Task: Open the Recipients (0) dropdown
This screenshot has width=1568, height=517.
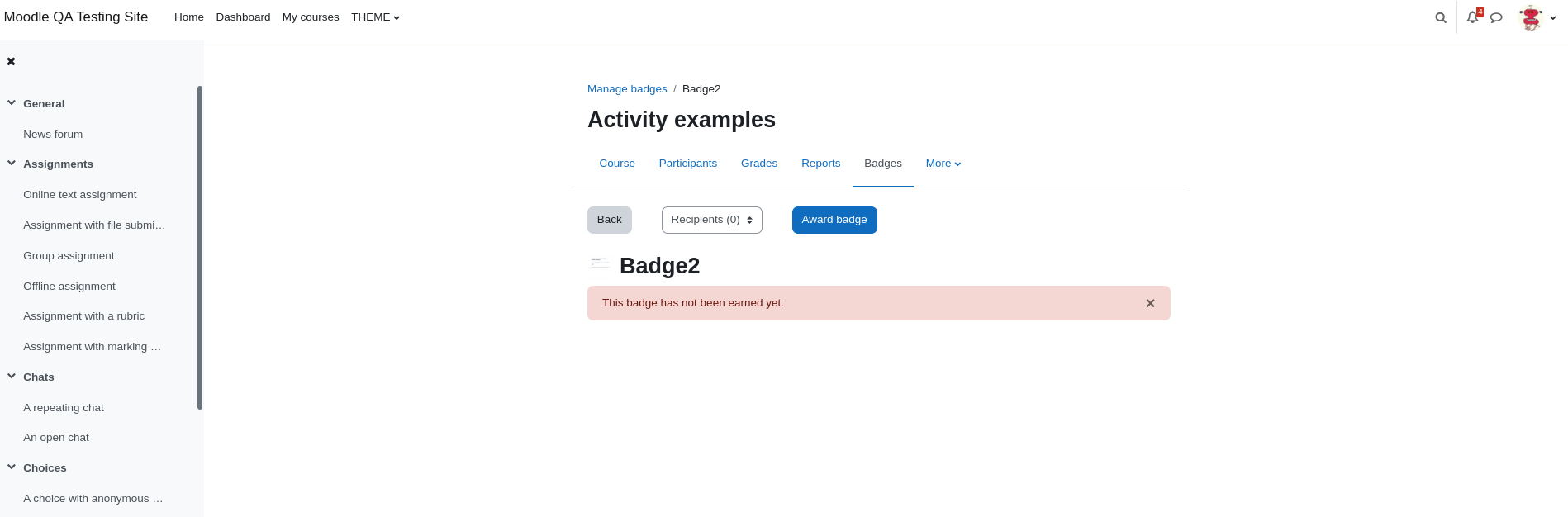Action: (712, 220)
